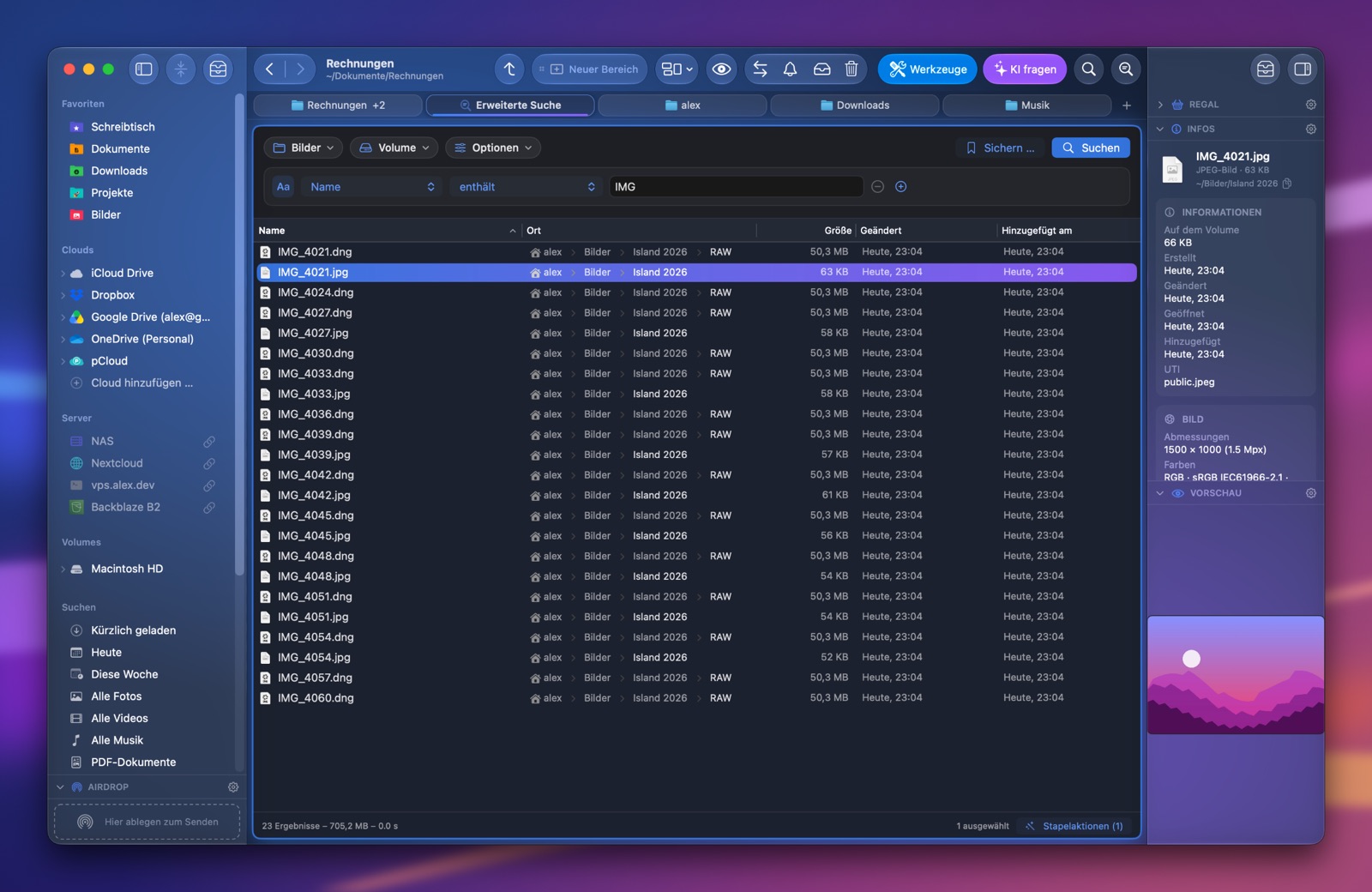Screen dimensions: 1372x892
Task: Toggle the right inspector panel icon
Action: [x=1303, y=69]
